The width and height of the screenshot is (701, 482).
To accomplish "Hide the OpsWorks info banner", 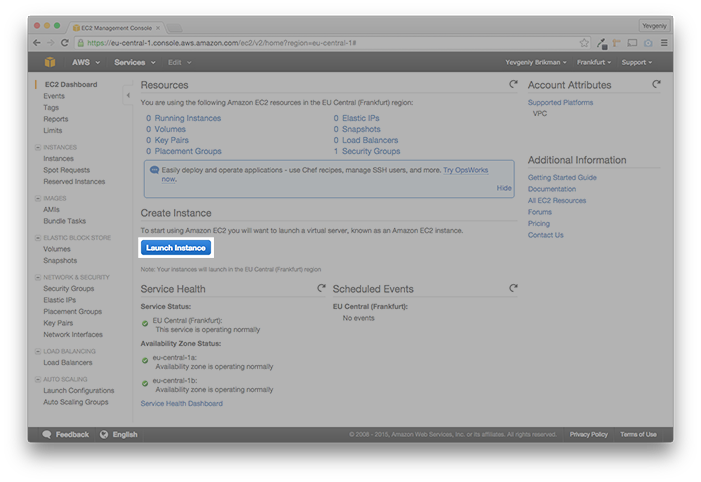I will click(504, 188).
